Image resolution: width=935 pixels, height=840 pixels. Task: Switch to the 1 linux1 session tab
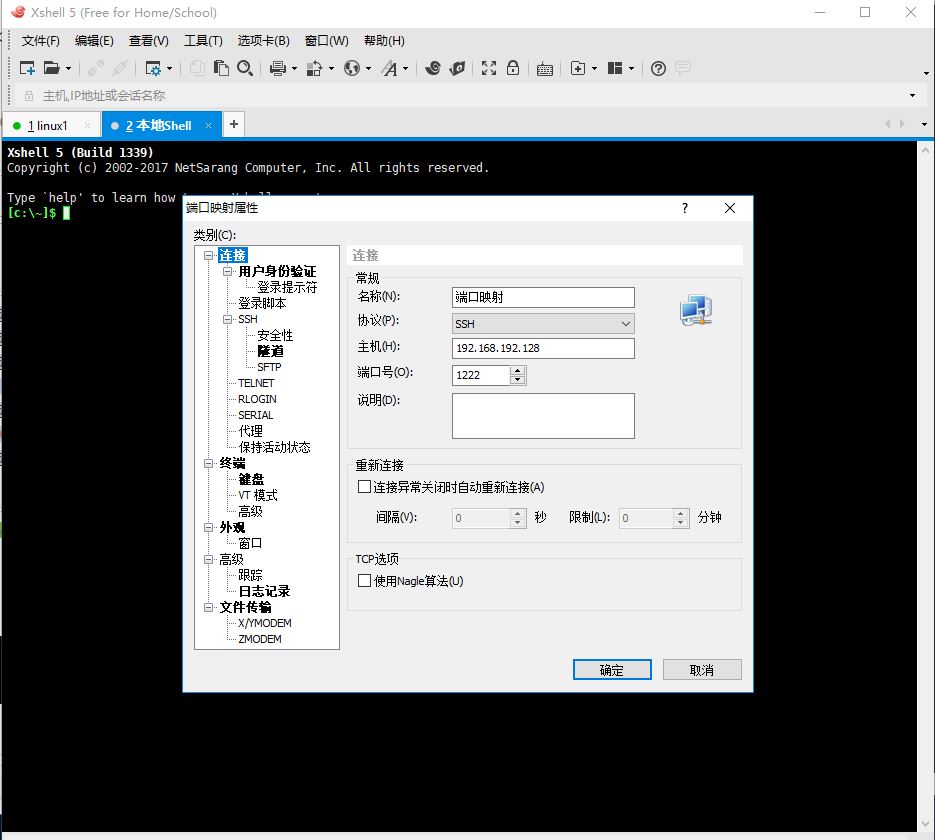[x=51, y=126]
